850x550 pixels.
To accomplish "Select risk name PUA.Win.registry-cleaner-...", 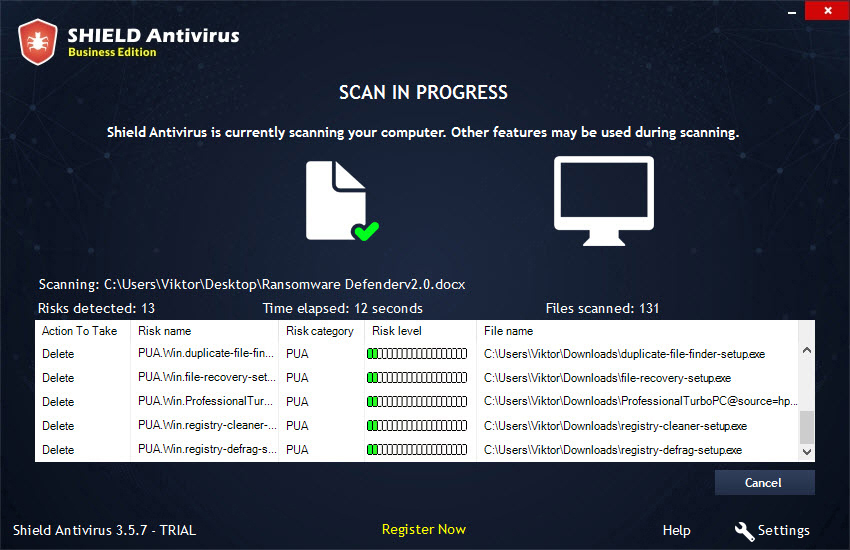I will (207, 425).
